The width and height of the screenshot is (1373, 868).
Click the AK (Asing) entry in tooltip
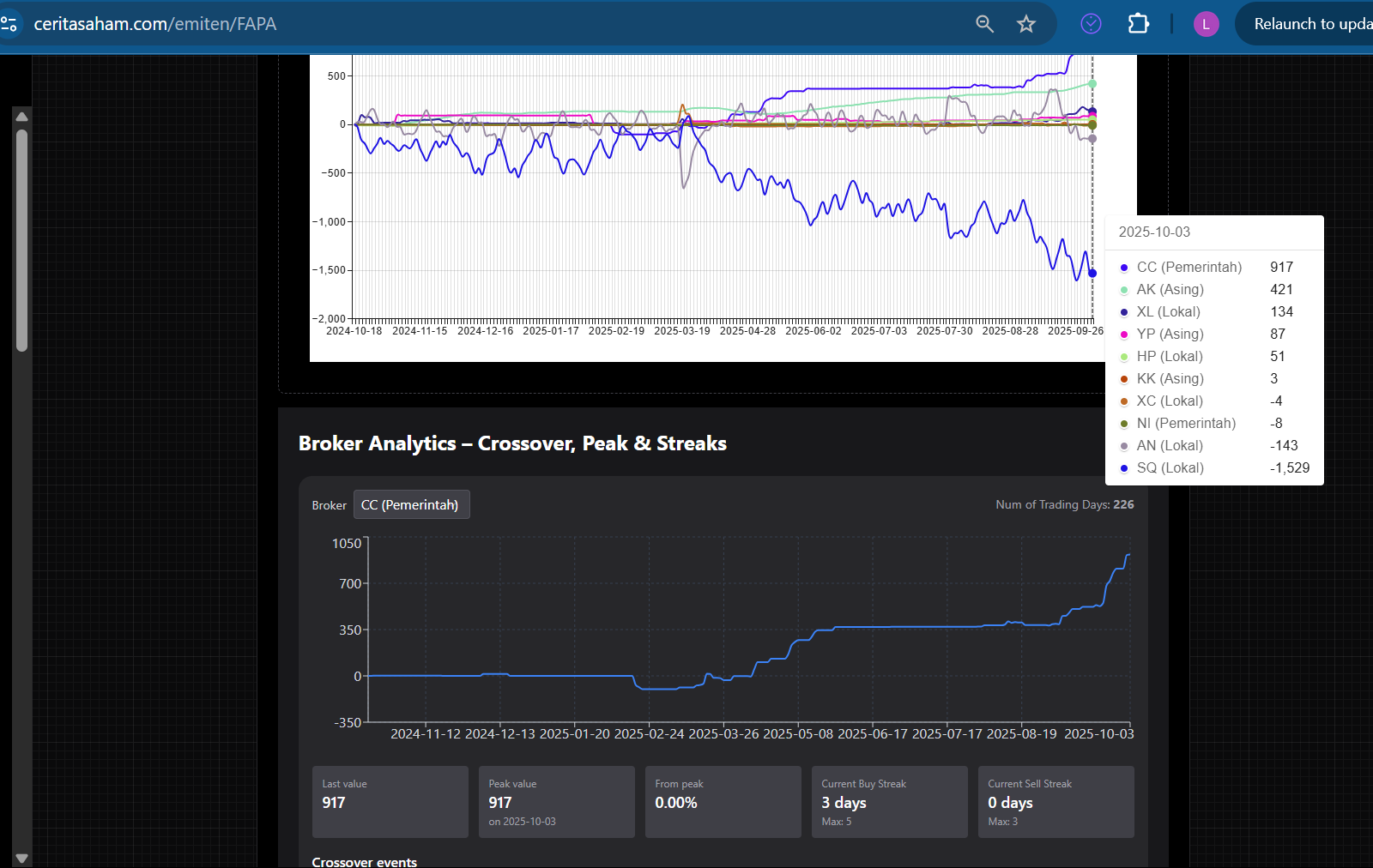[1170, 290]
